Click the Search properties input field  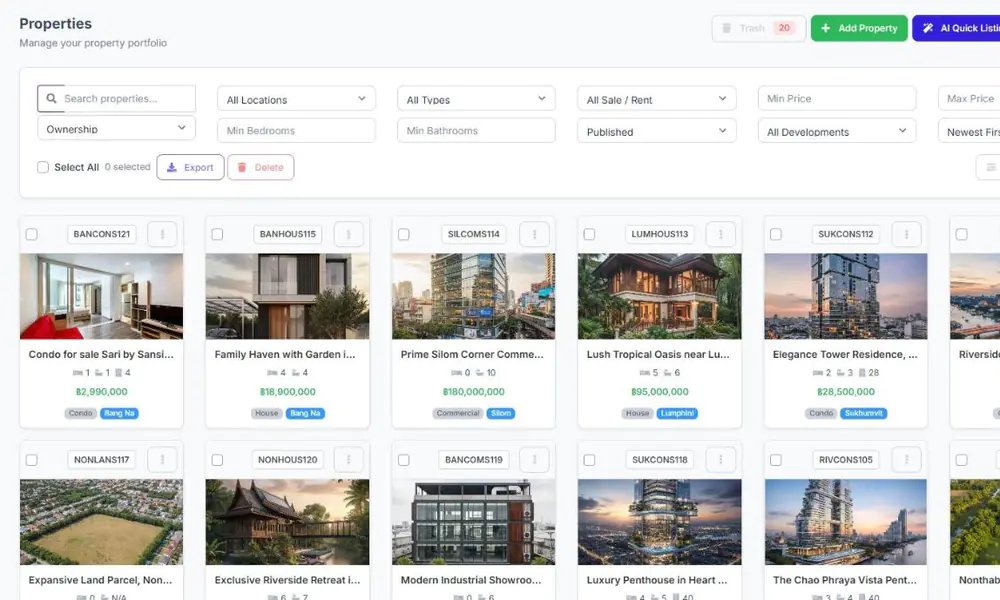tap(116, 98)
